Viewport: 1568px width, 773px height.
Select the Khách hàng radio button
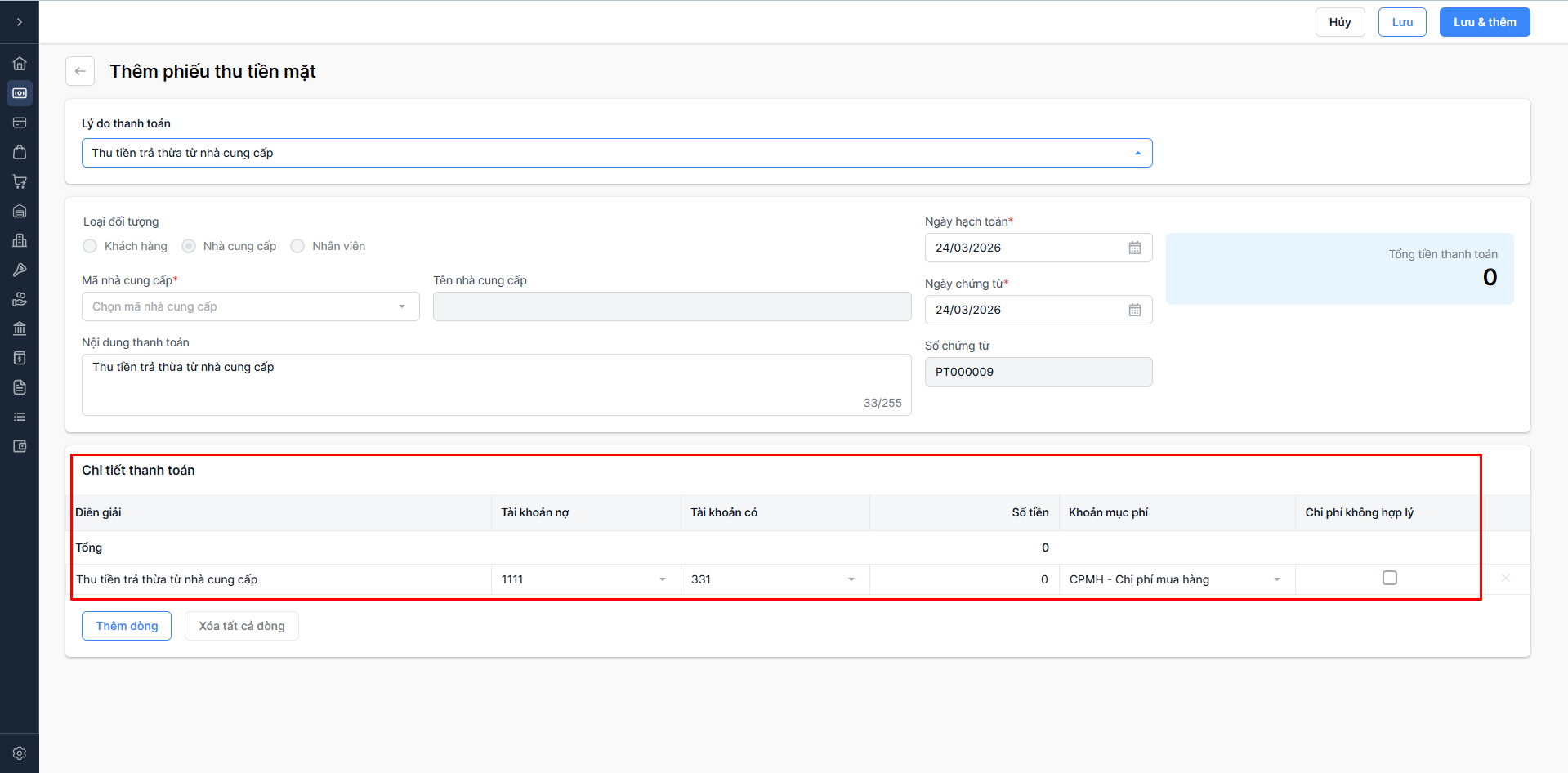90,246
